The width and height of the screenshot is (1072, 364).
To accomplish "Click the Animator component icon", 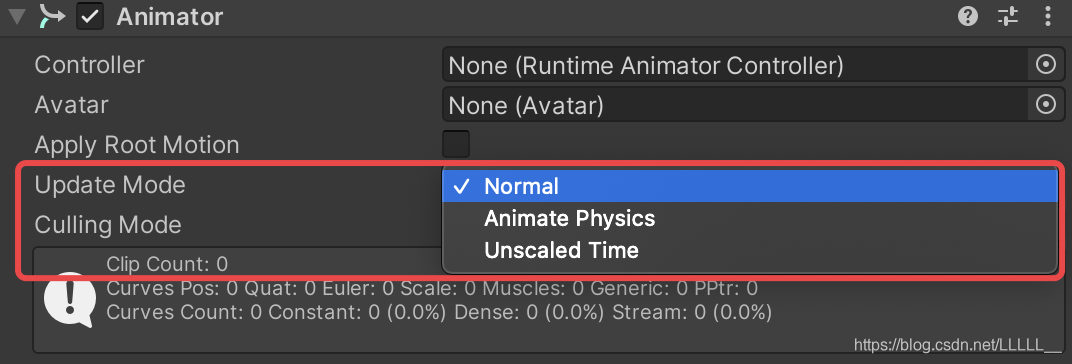I will click(52, 16).
